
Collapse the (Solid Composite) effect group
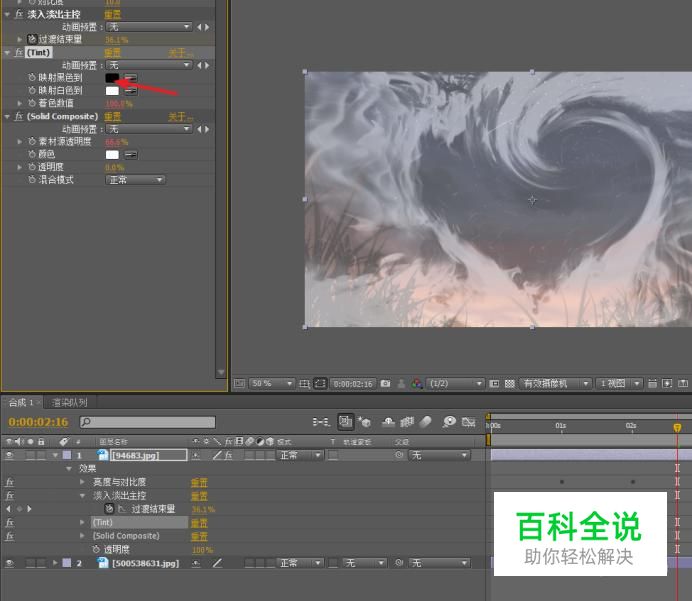coord(7,116)
